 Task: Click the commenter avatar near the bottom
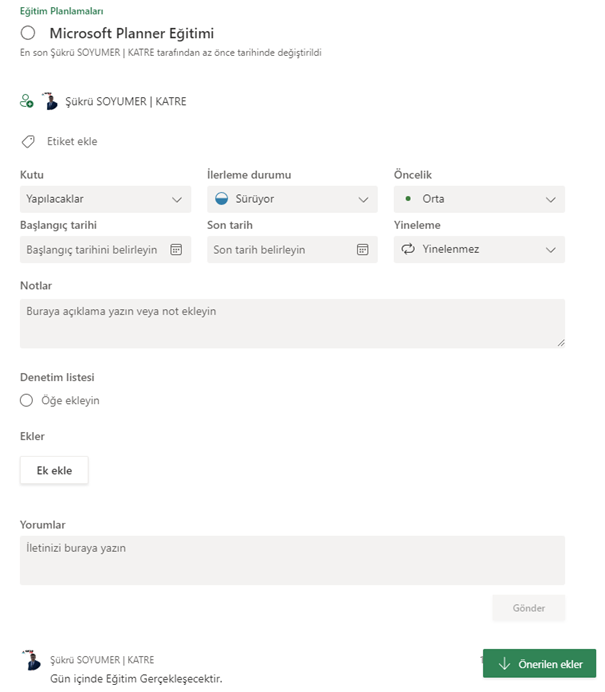(x=31, y=660)
